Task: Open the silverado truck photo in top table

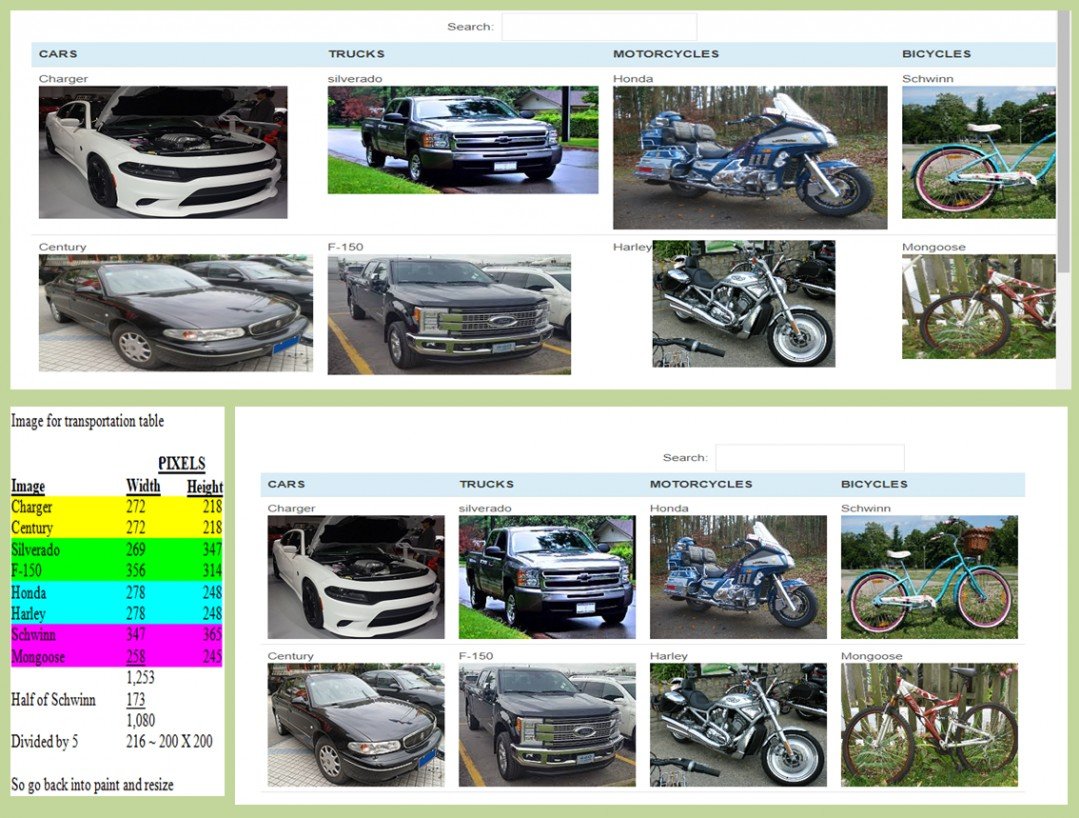Action: tap(463, 140)
